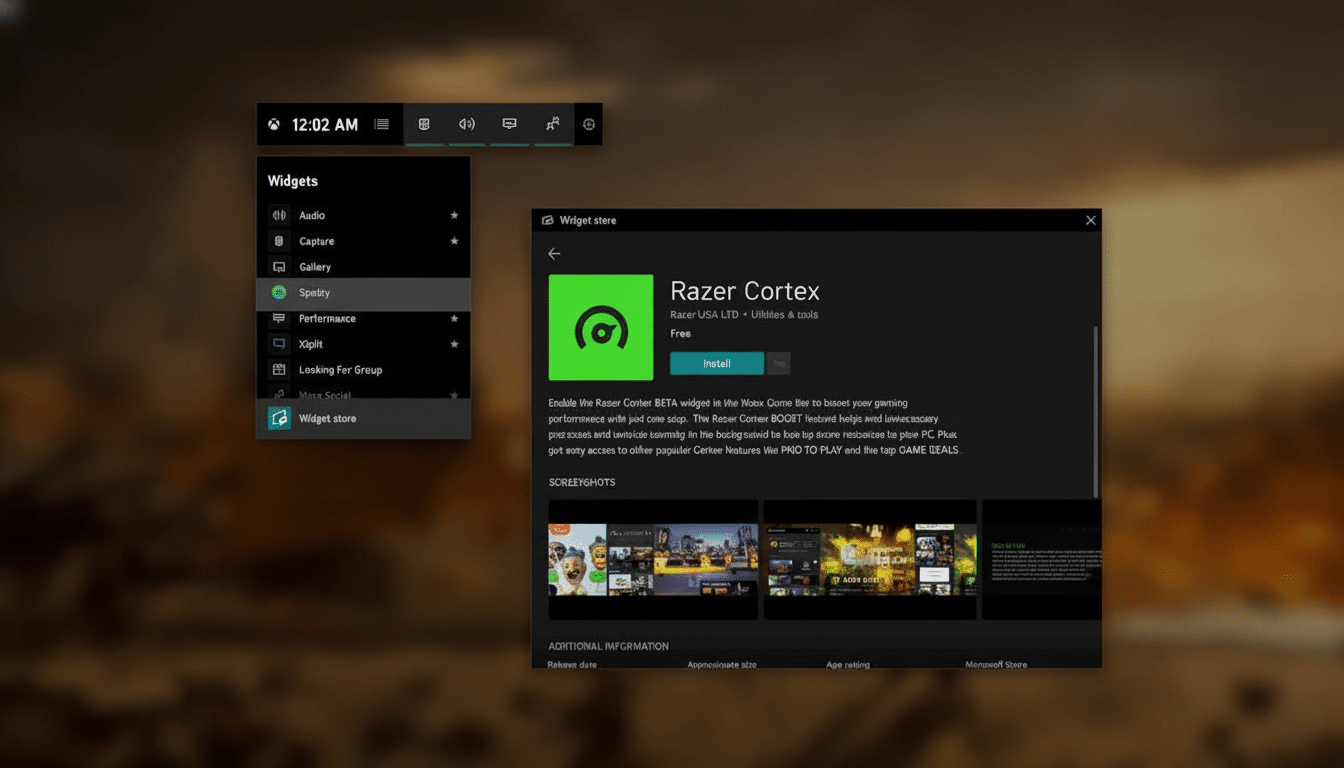Click the Widget store icon in the sidebar

(x=278, y=420)
